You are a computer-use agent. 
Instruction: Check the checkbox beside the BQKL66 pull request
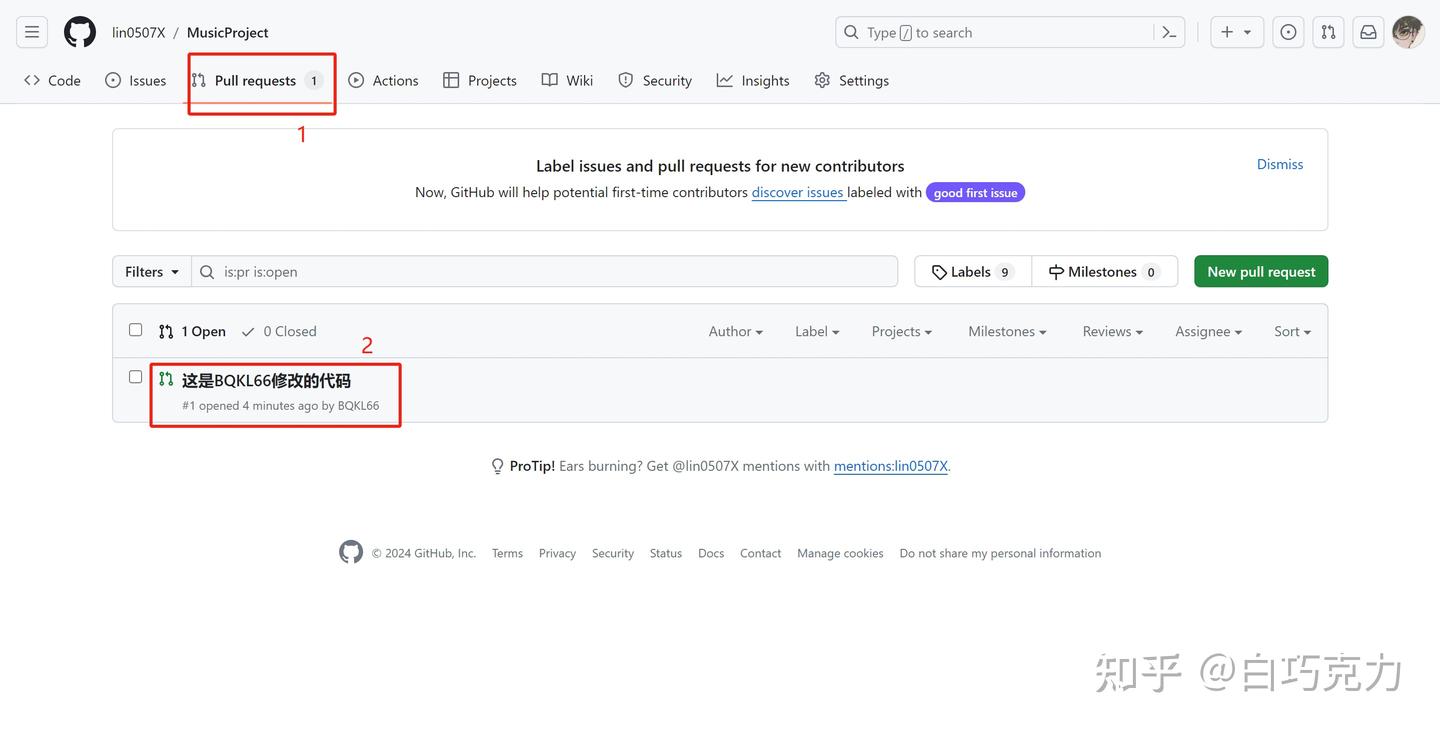coord(135,376)
